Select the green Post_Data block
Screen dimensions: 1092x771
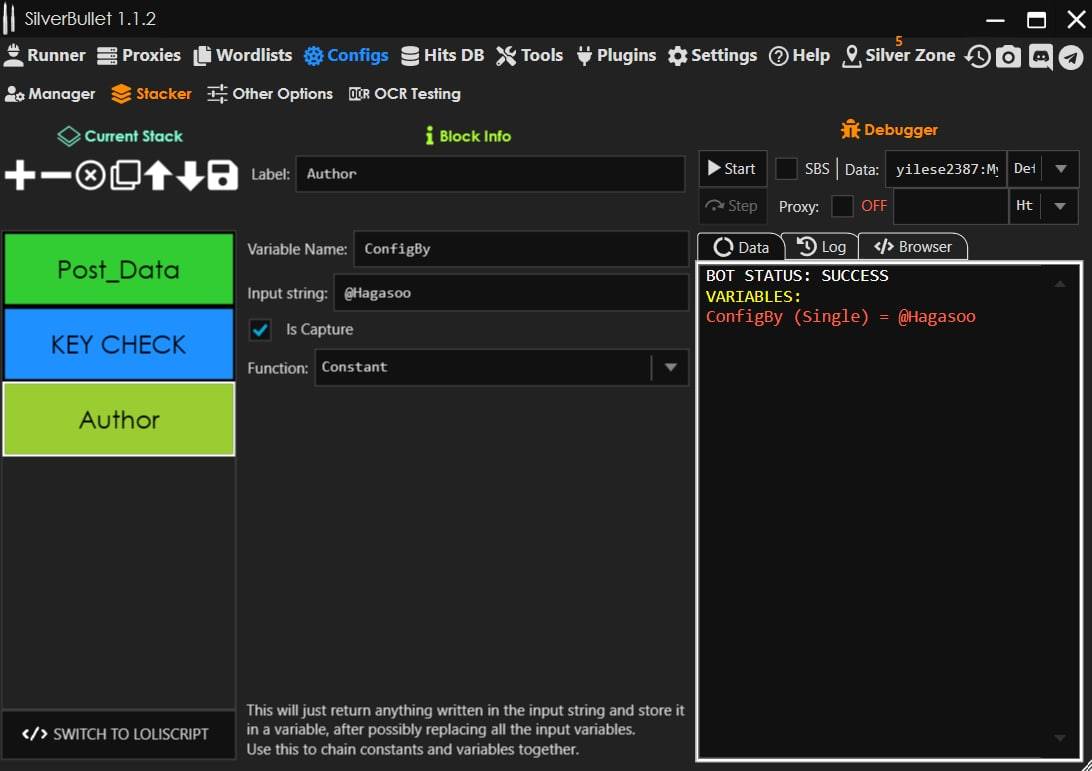pyautogui.click(x=118, y=270)
